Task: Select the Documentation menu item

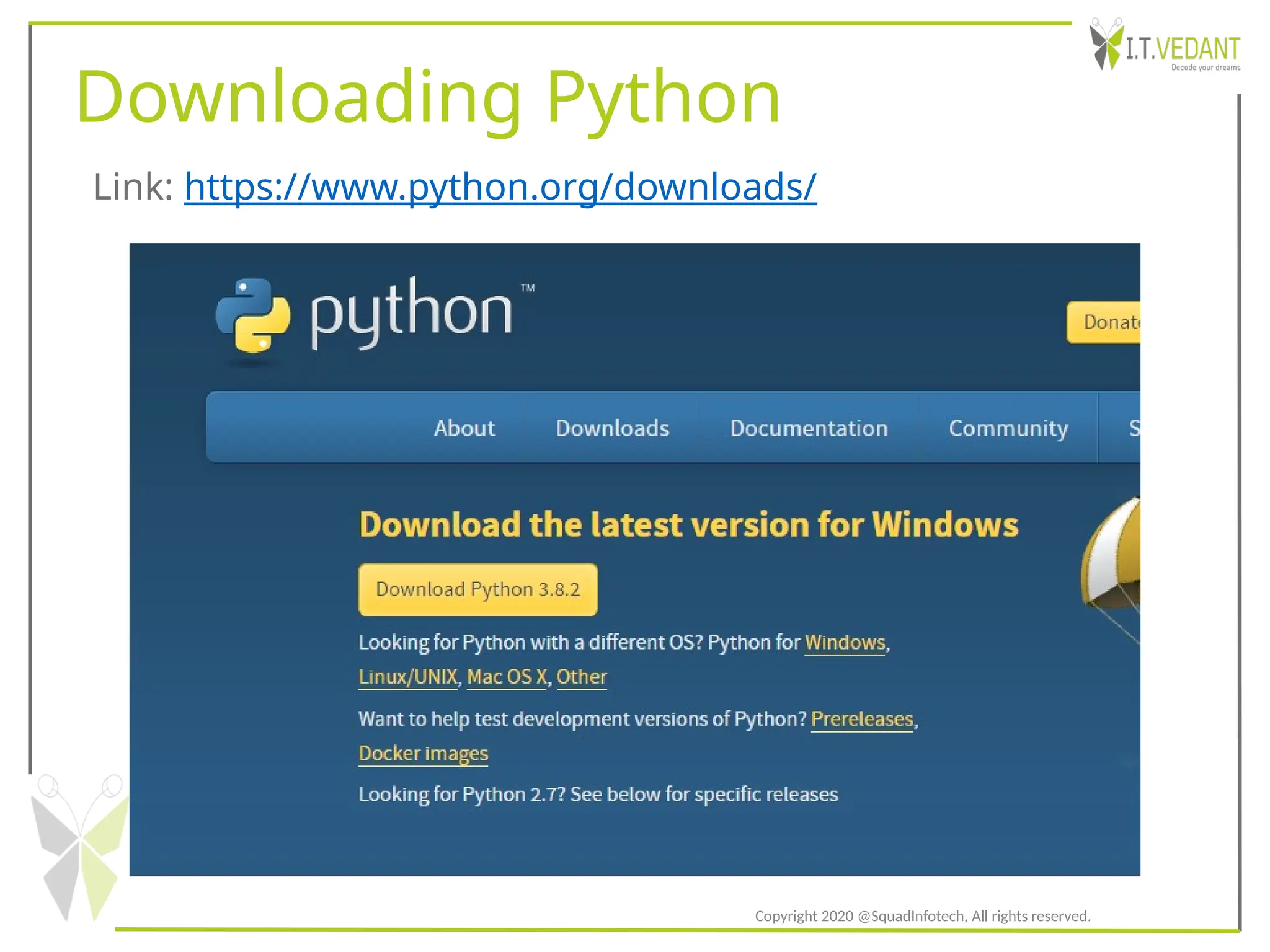Action: tap(808, 428)
